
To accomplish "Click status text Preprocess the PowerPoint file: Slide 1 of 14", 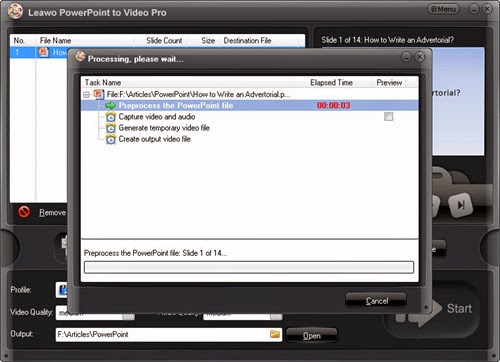I will [x=155, y=253].
